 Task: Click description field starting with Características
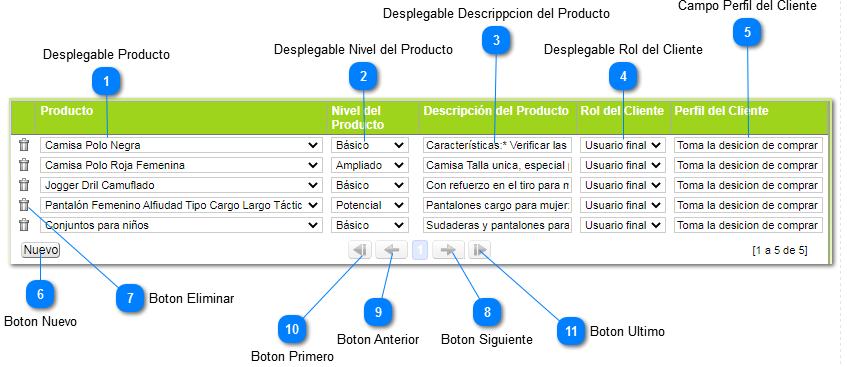click(498, 145)
